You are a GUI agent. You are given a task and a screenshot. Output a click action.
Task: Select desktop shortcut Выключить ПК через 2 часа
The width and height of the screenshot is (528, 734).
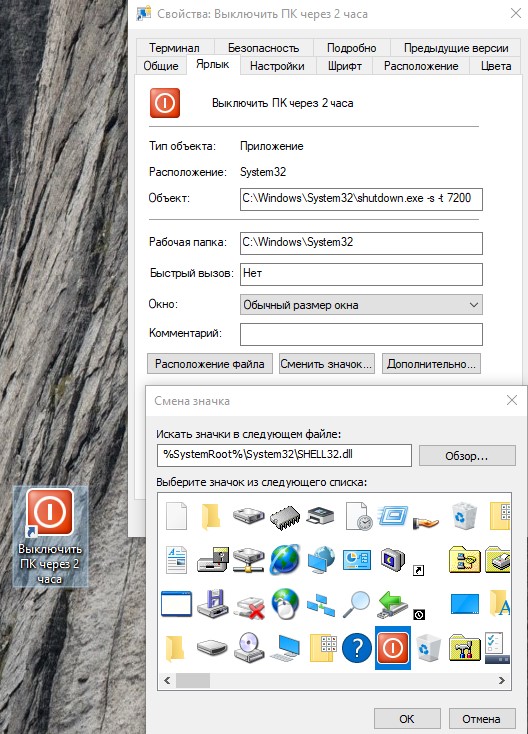point(50,536)
